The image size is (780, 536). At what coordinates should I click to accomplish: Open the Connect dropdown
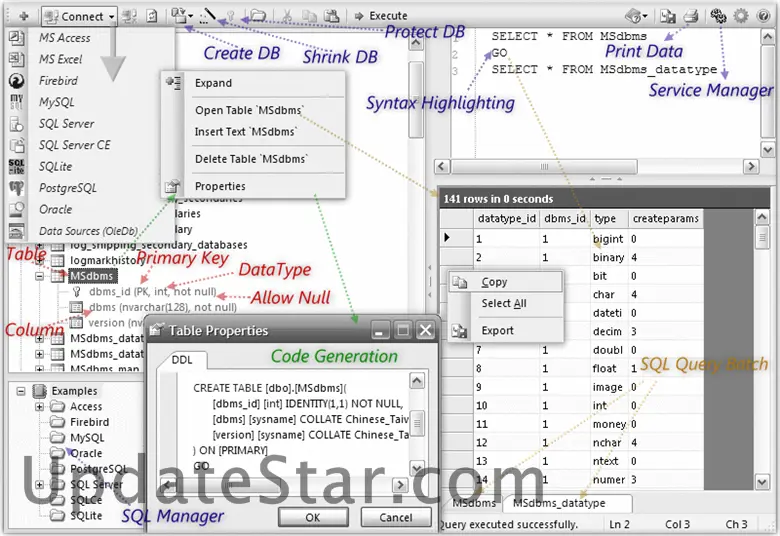80,16
